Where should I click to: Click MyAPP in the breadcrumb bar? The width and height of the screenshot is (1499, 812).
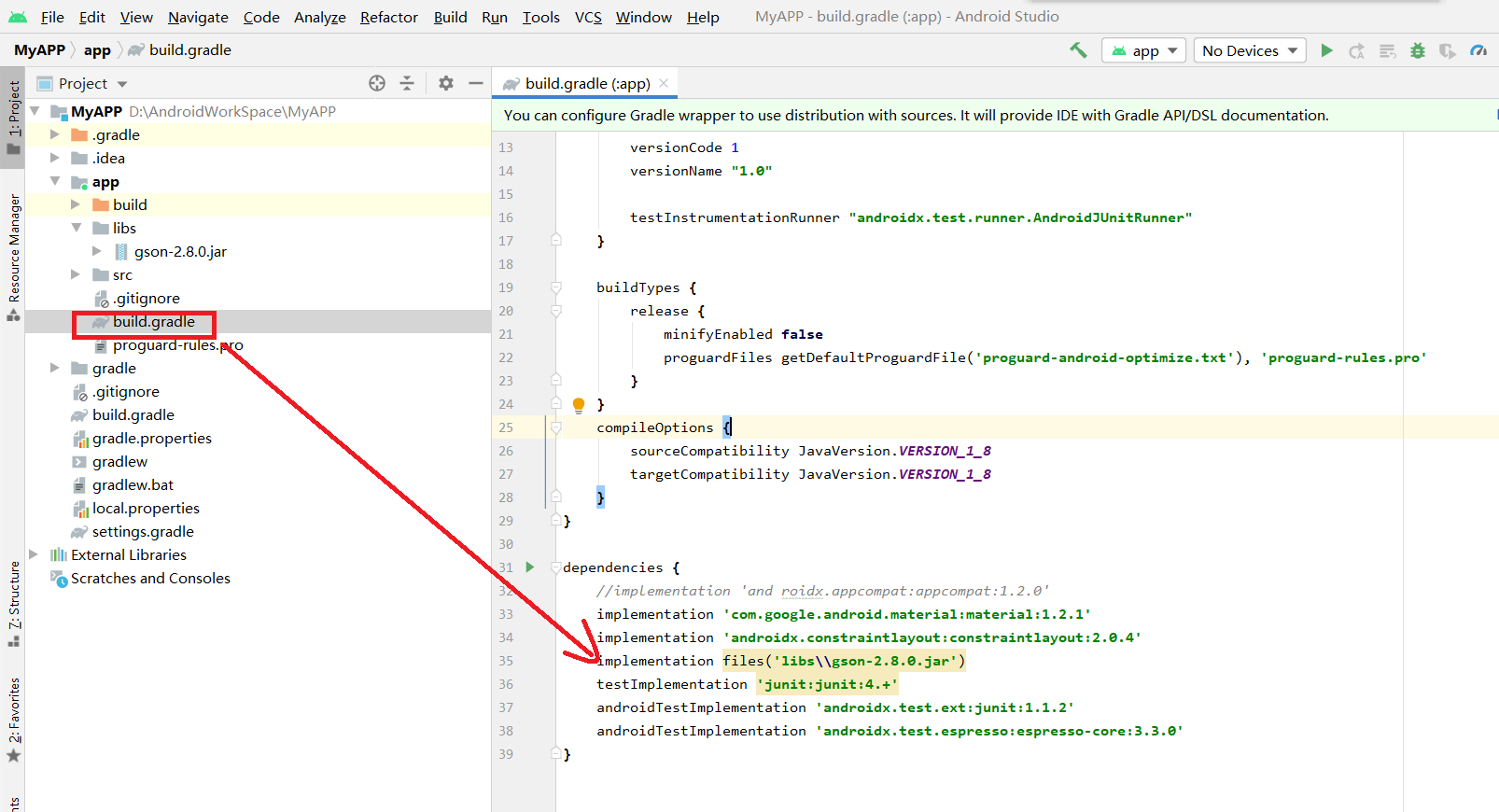pos(39,50)
